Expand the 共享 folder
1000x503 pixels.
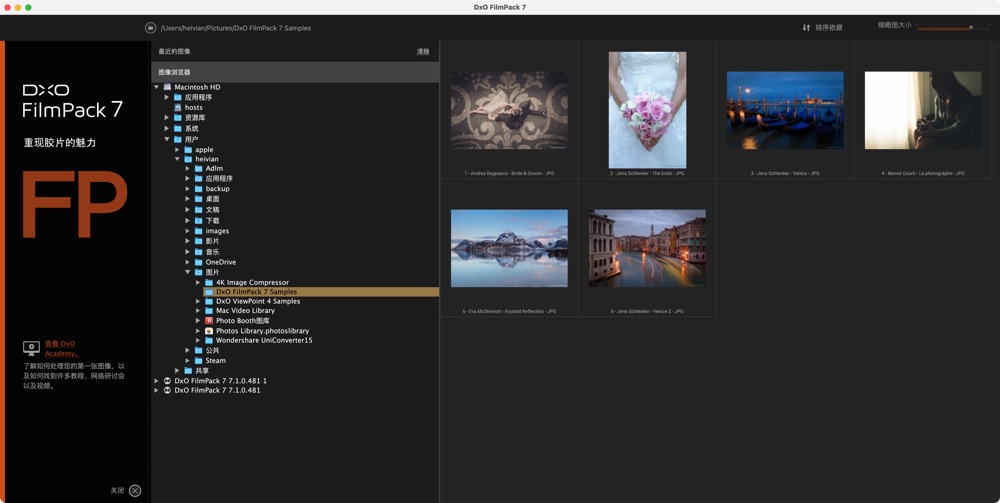177,370
